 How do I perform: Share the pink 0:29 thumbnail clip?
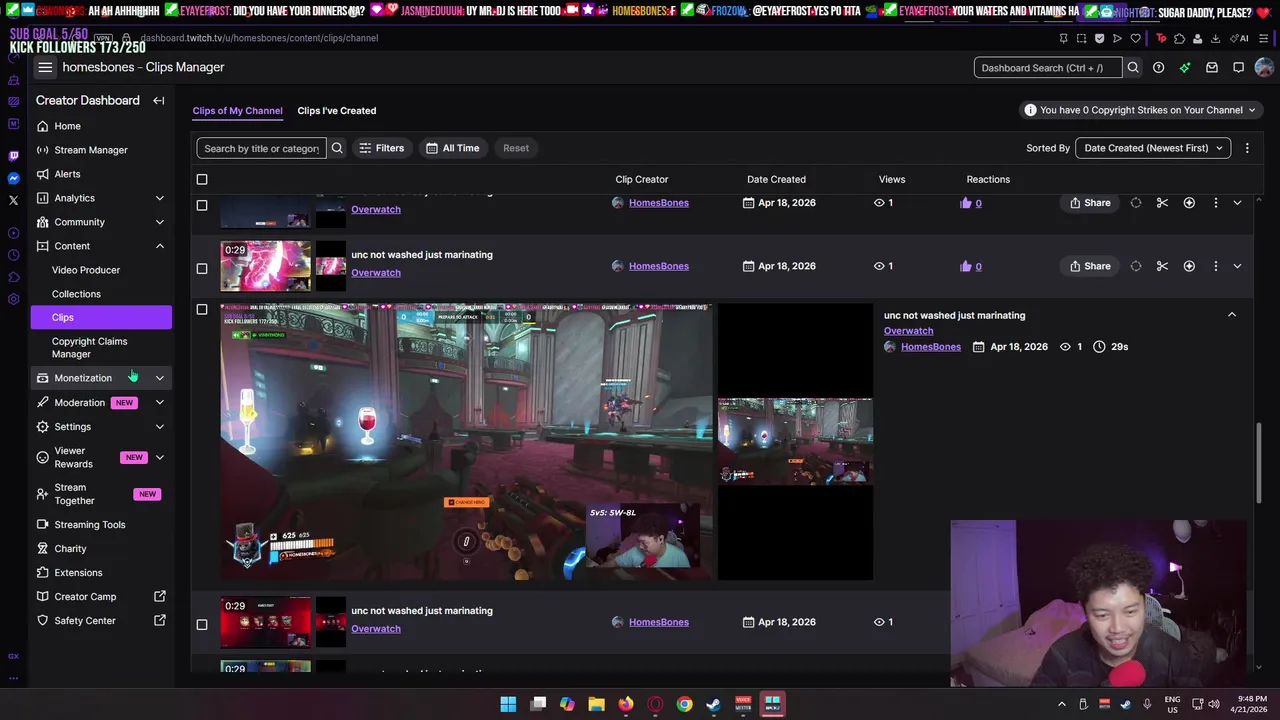pos(1090,266)
